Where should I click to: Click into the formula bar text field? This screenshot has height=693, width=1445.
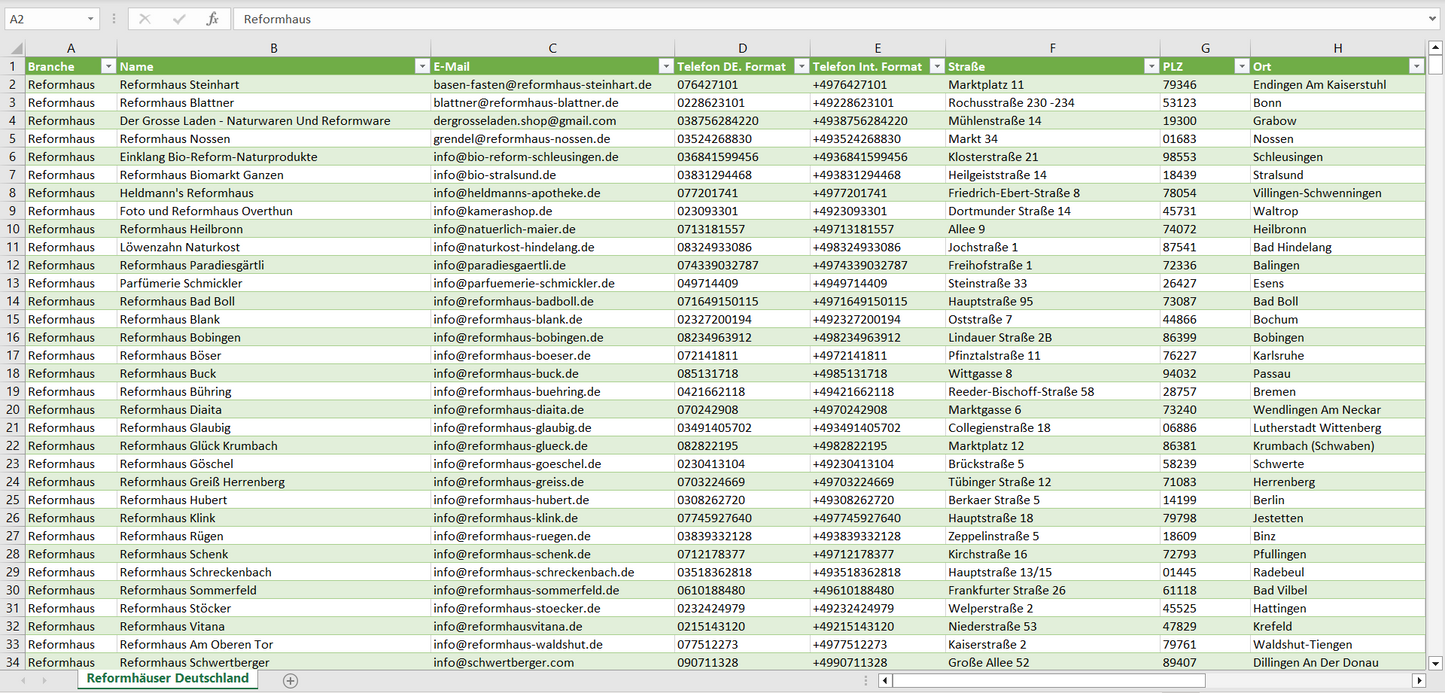coord(800,19)
